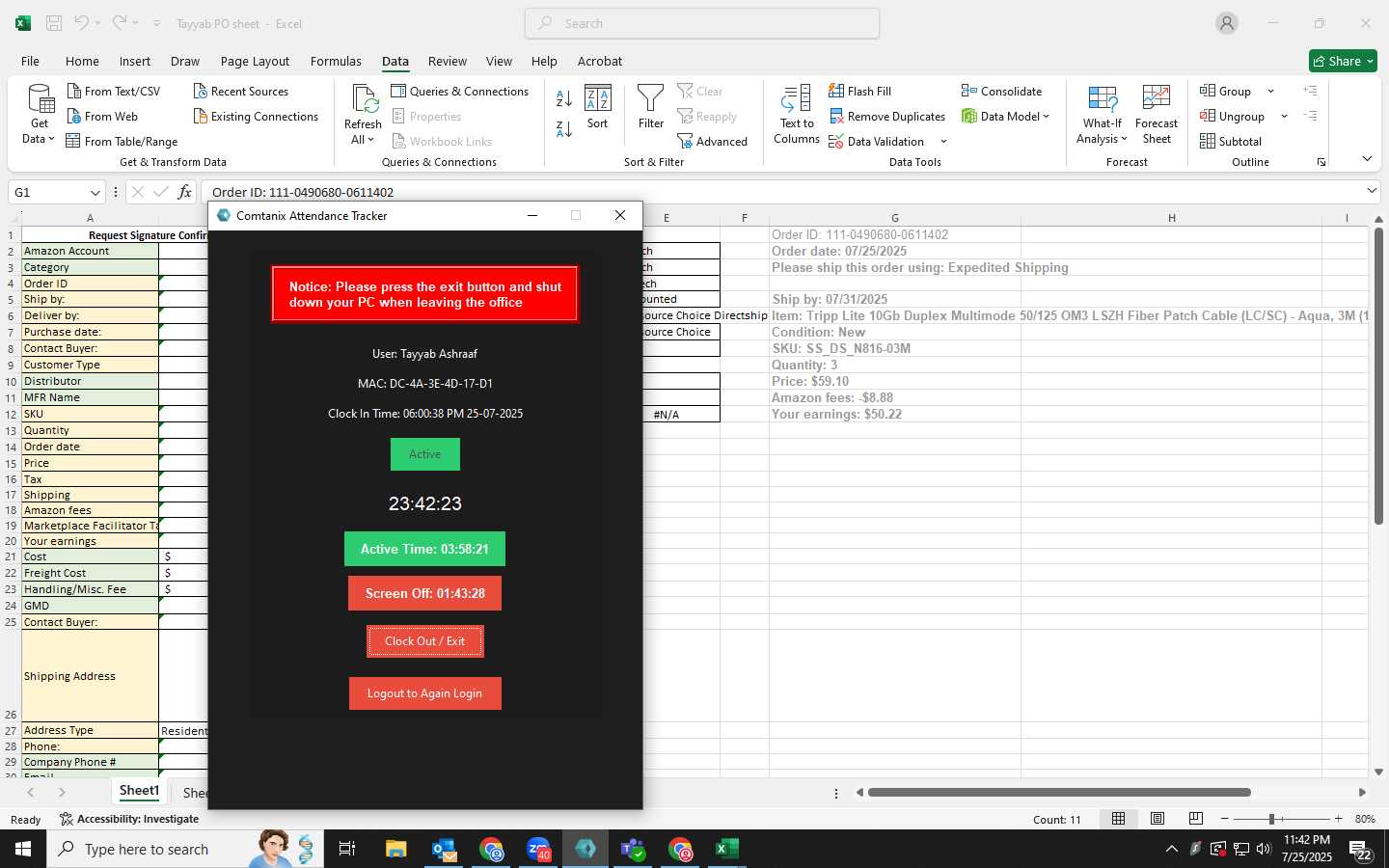
Task: Click the horizontal scrollbar in Excel
Action: [x=1059, y=793]
